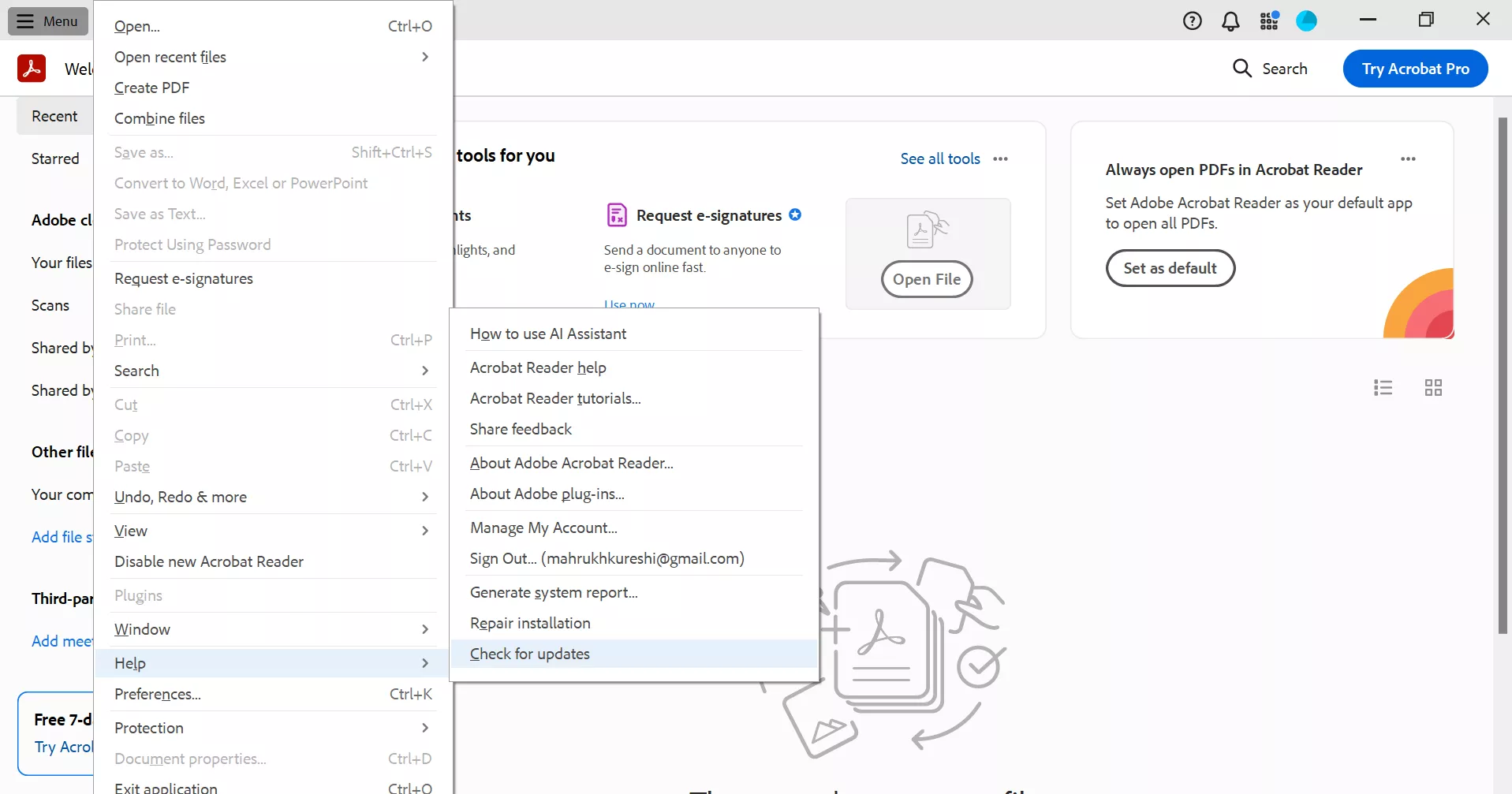Open the Adobe apps waffle icon
The width and height of the screenshot is (1512, 794).
[1269, 21]
